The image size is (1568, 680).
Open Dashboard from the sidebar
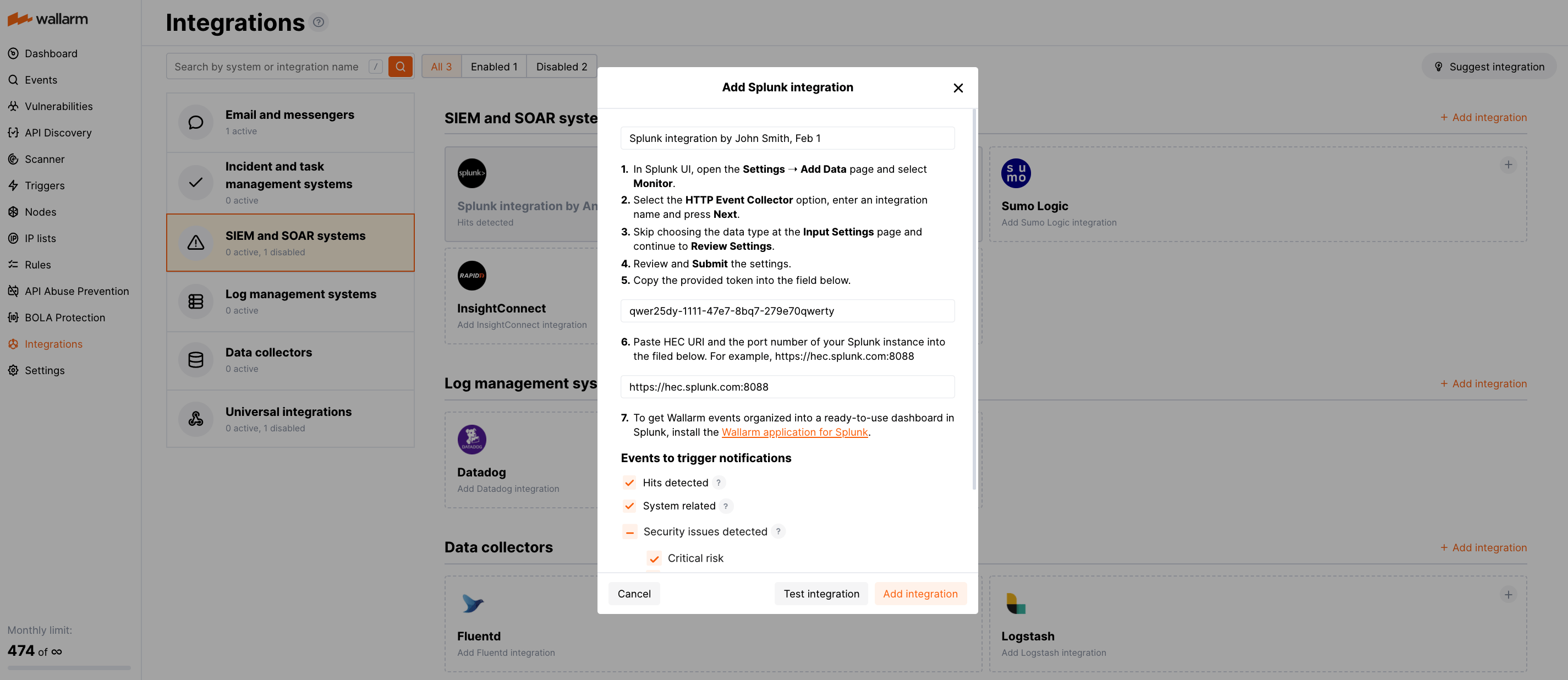(x=51, y=53)
